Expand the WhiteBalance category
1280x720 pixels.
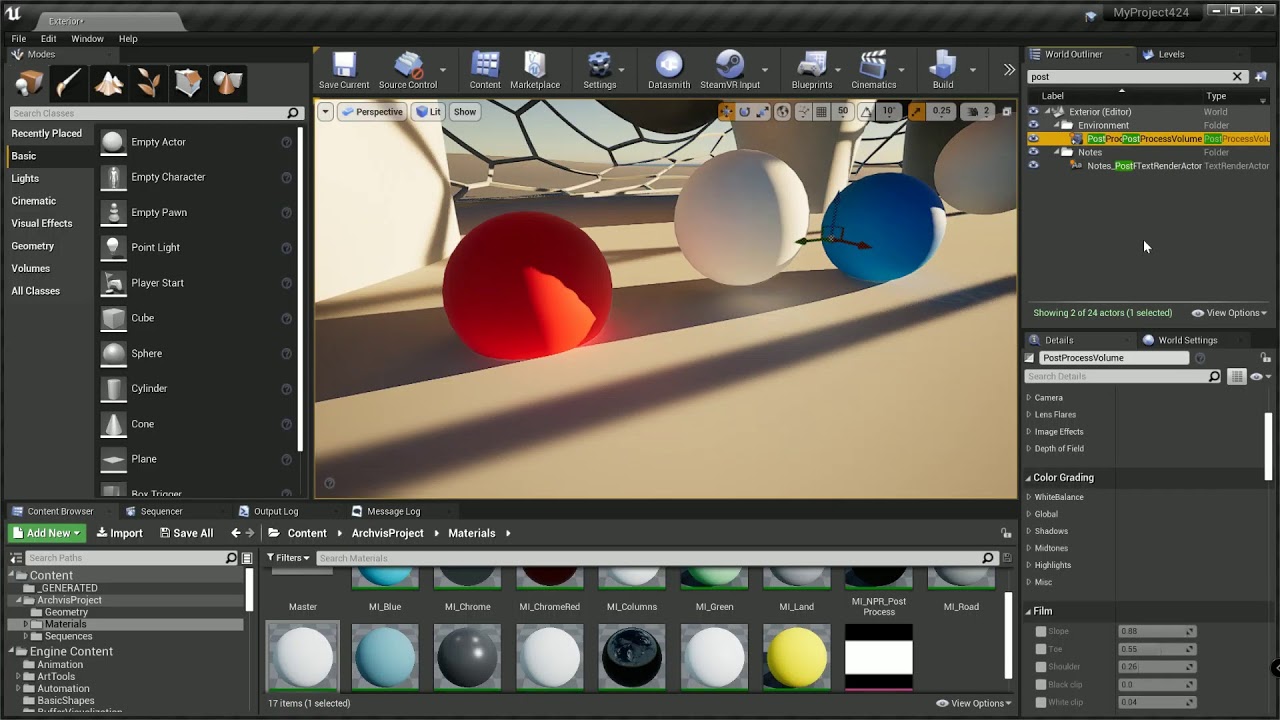click(x=1028, y=497)
